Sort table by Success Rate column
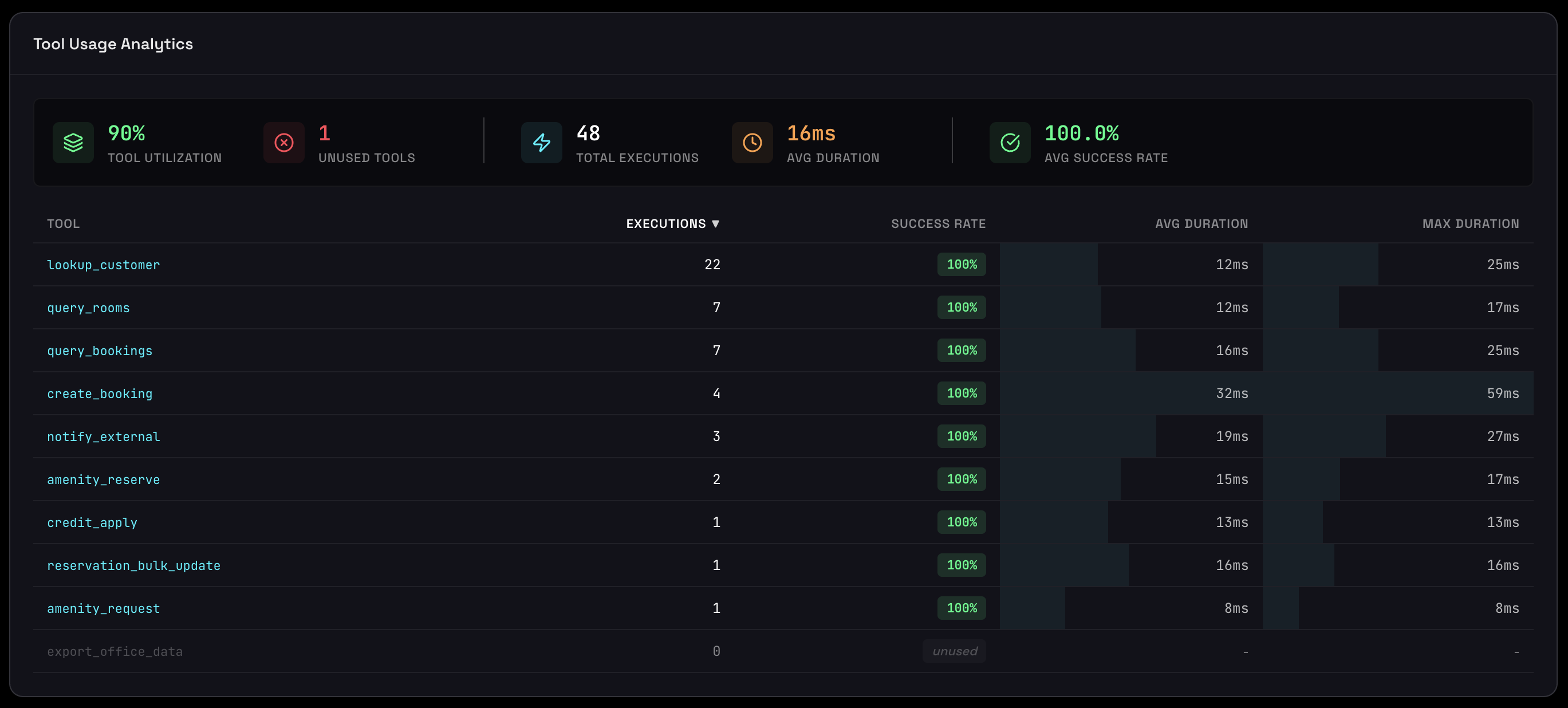The width and height of the screenshot is (1568, 708). (x=938, y=223)
